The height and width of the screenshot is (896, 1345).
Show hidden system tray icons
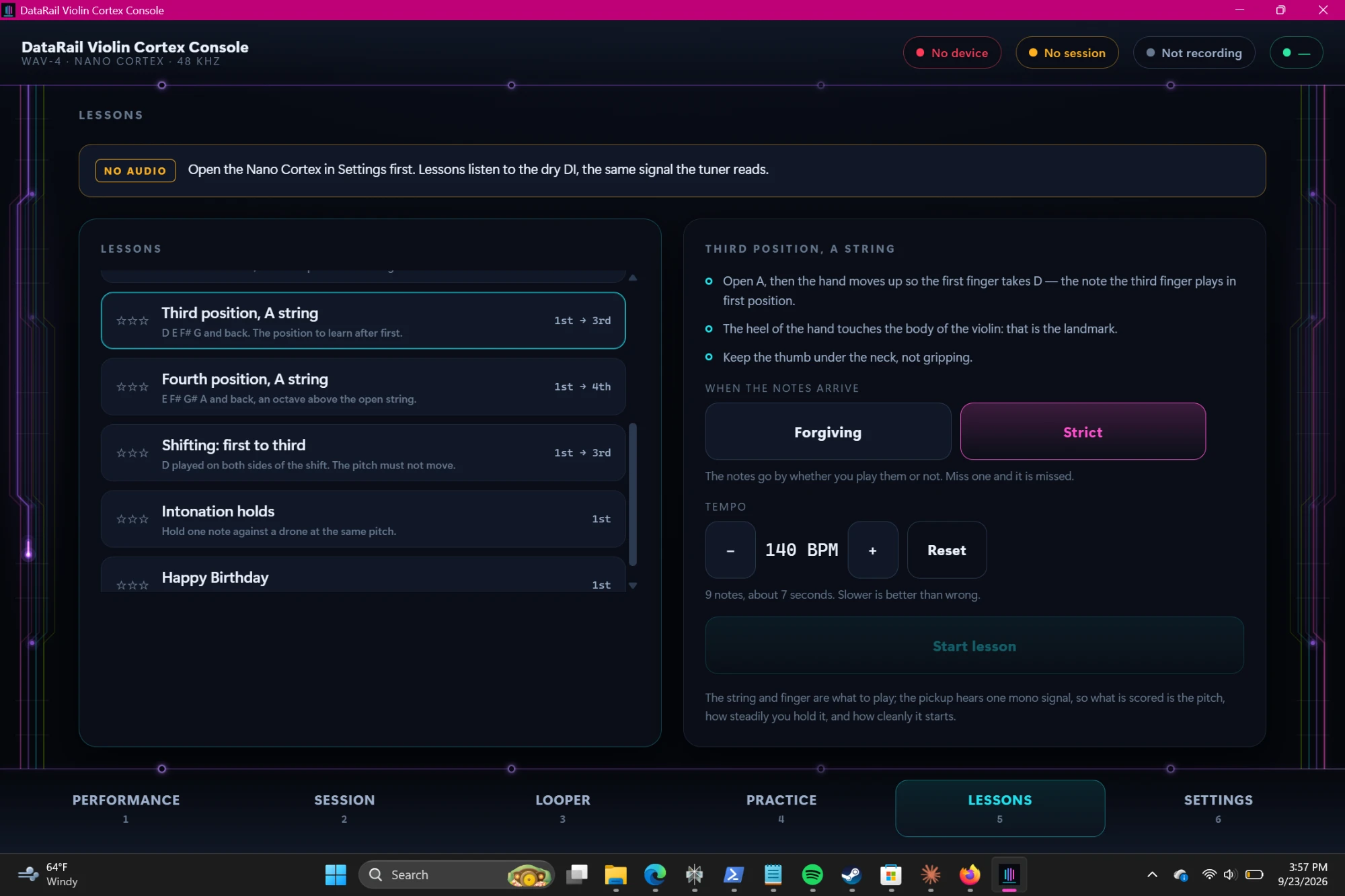(1152, 874)
